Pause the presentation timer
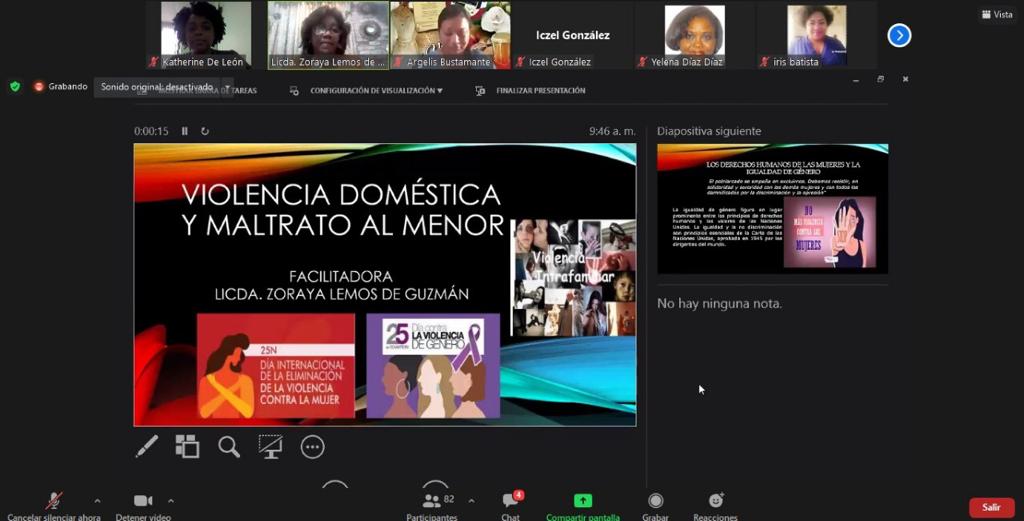1024x521 pixels. point(185,131)
